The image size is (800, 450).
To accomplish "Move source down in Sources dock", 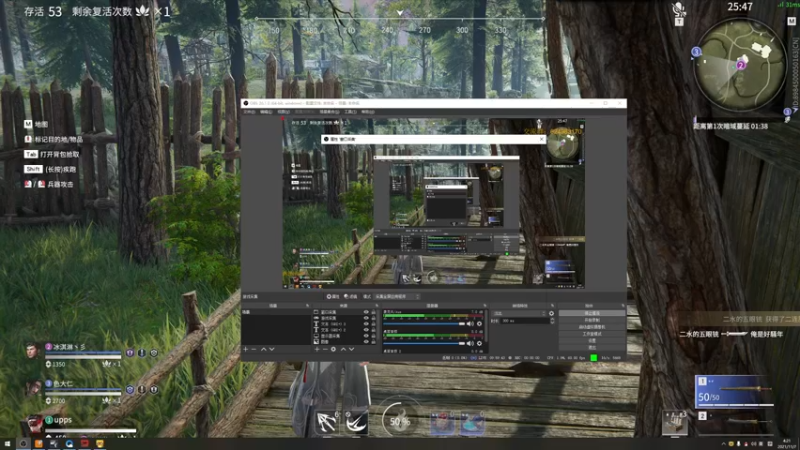I will click(x=352, y=349).
